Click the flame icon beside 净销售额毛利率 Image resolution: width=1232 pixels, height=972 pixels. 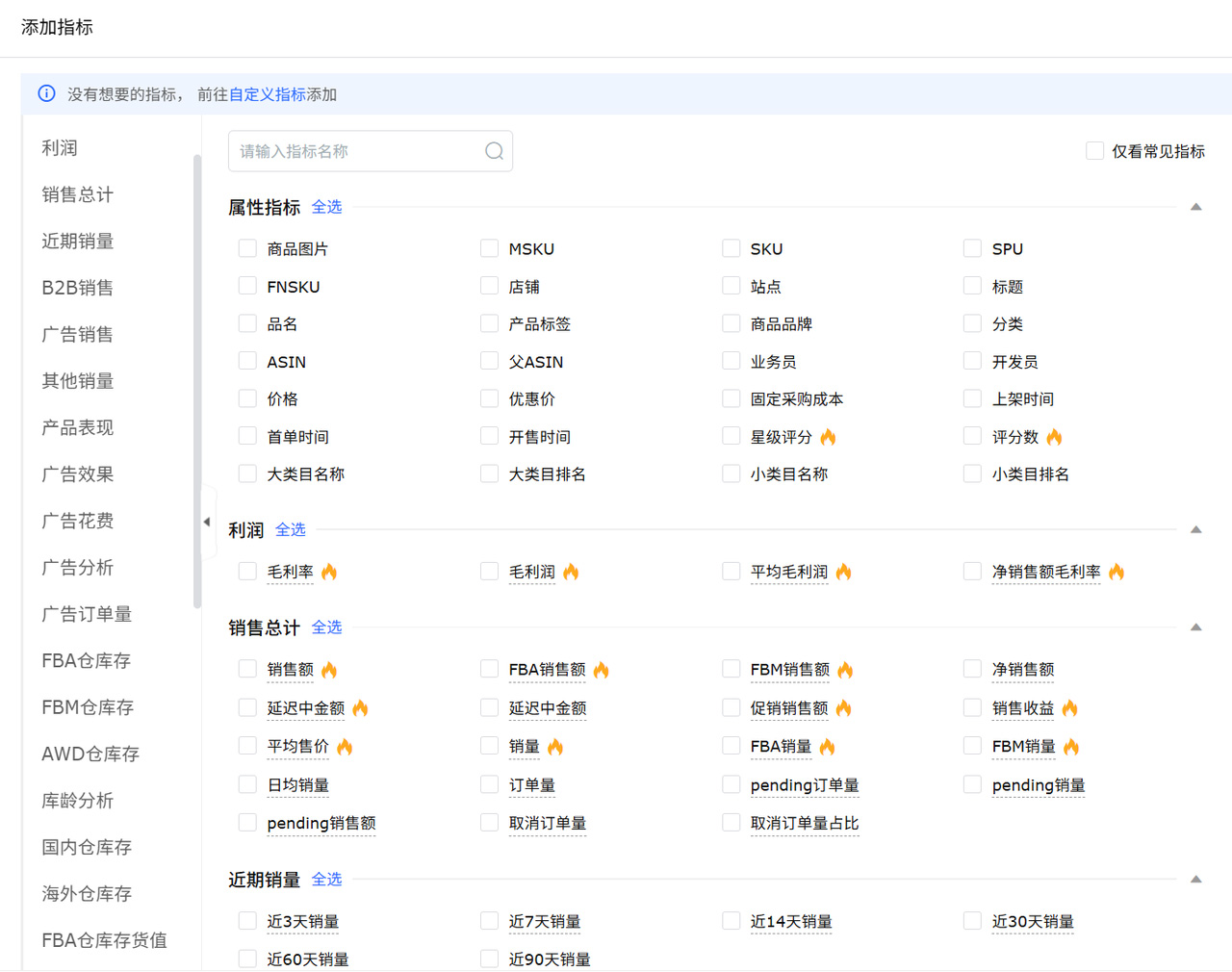coord(1116,572)
